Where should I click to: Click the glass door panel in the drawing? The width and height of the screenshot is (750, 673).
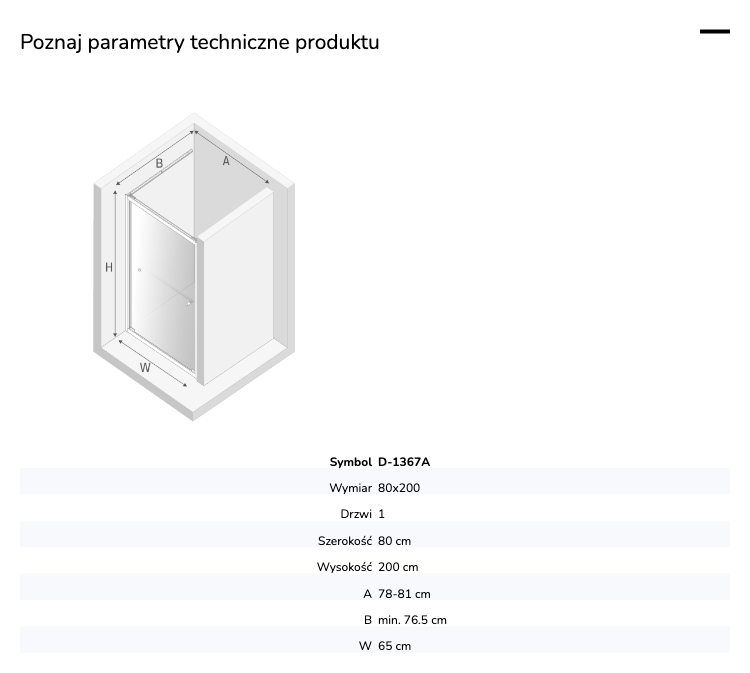click(162, 285)
